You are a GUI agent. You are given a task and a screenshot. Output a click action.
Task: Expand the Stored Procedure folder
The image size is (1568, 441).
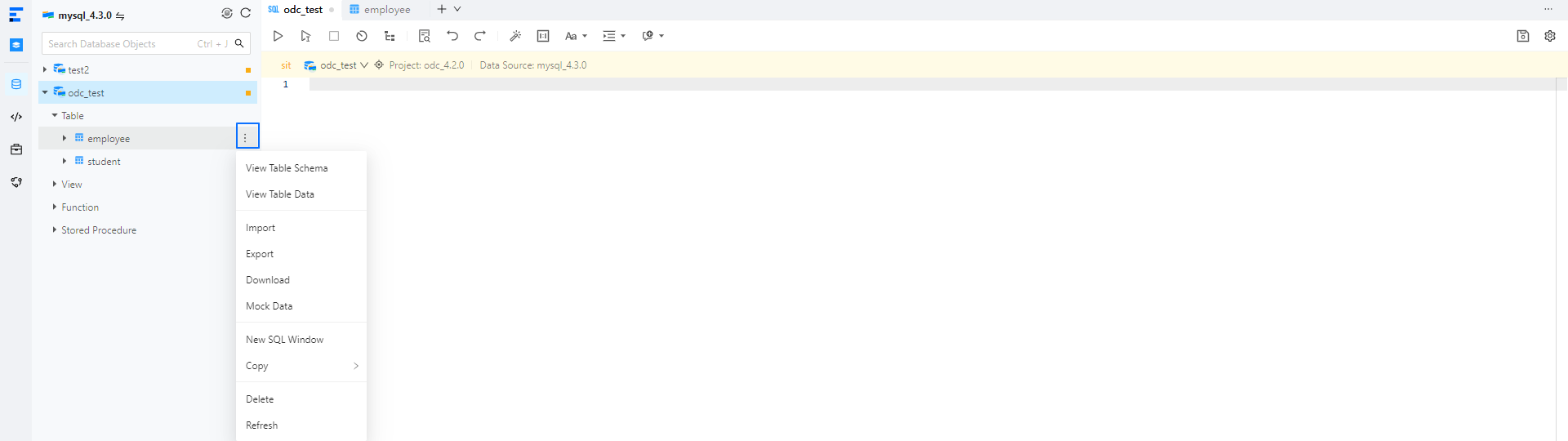click(55, 229)
